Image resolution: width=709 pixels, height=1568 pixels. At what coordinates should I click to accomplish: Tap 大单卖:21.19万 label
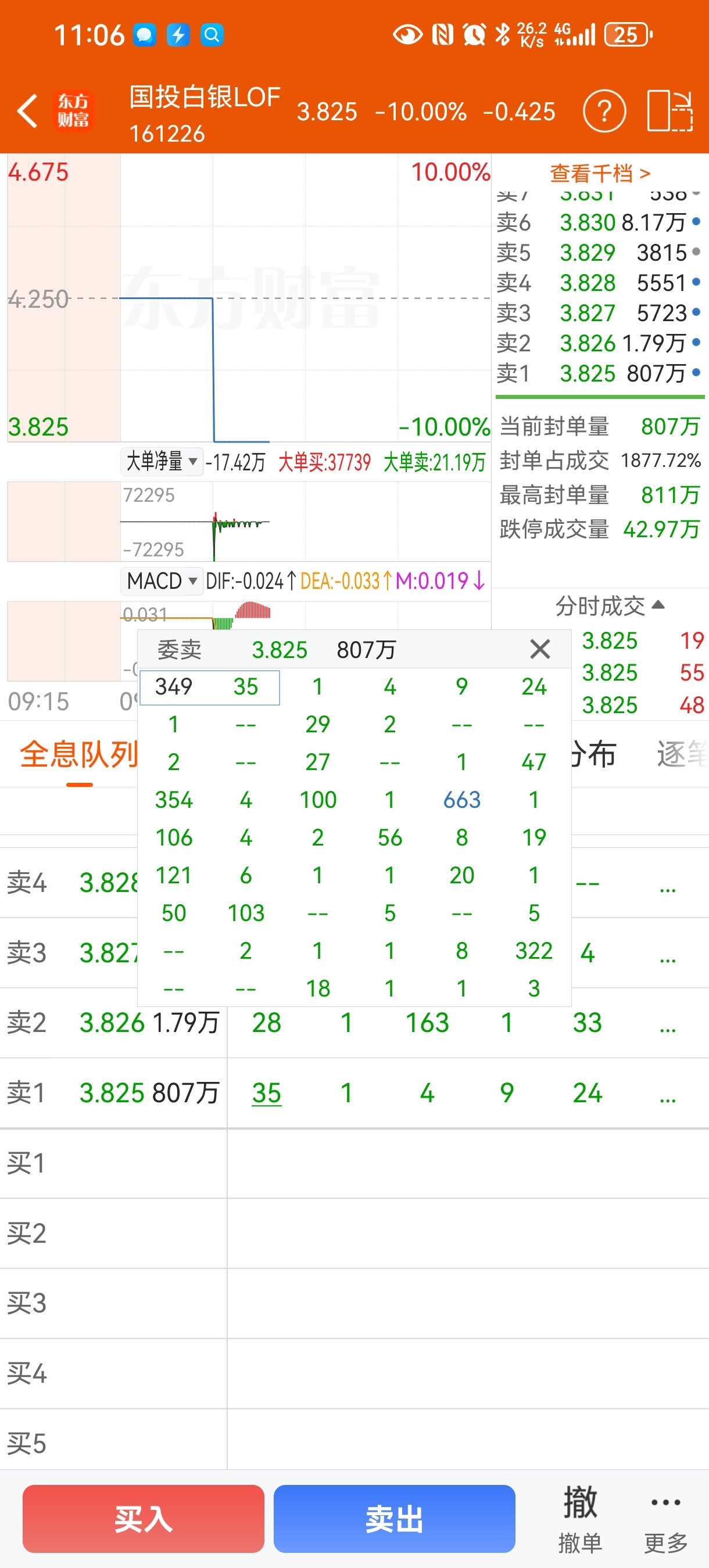[434, 462]
